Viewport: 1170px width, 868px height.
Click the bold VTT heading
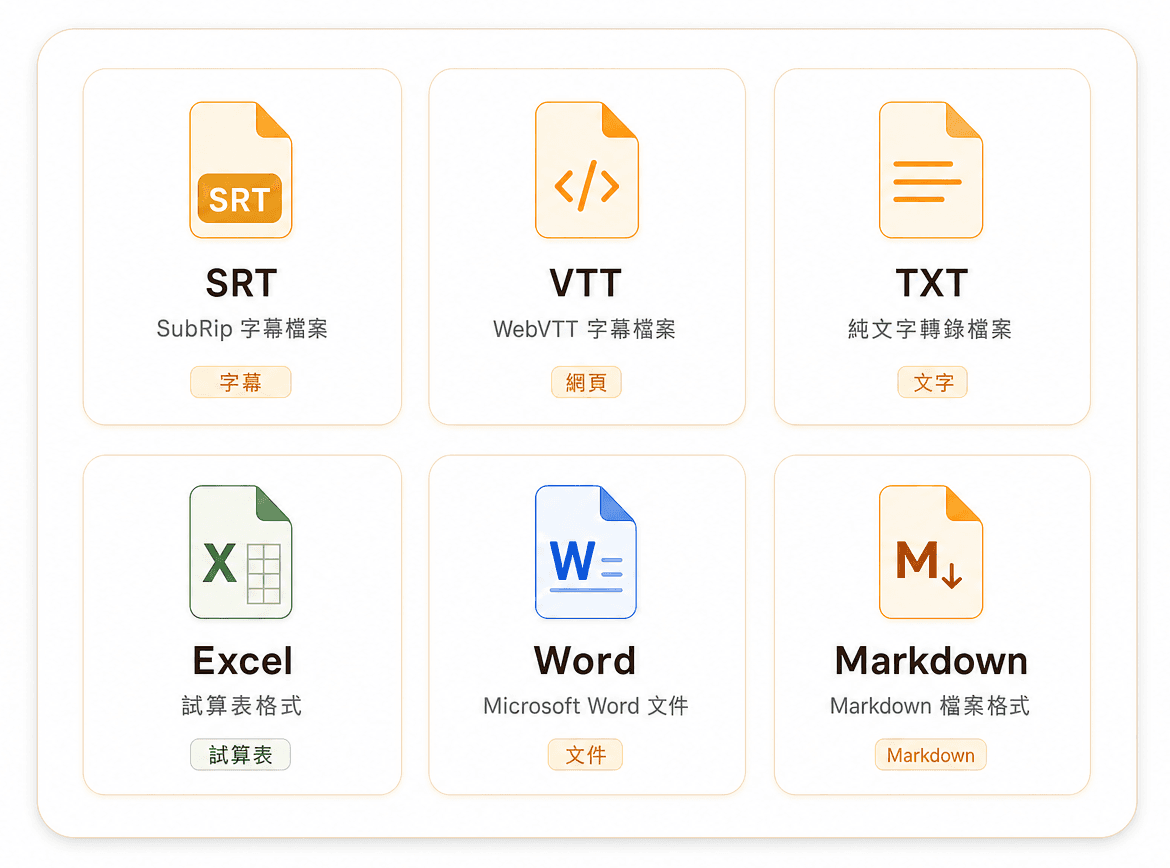click(586, 284)
